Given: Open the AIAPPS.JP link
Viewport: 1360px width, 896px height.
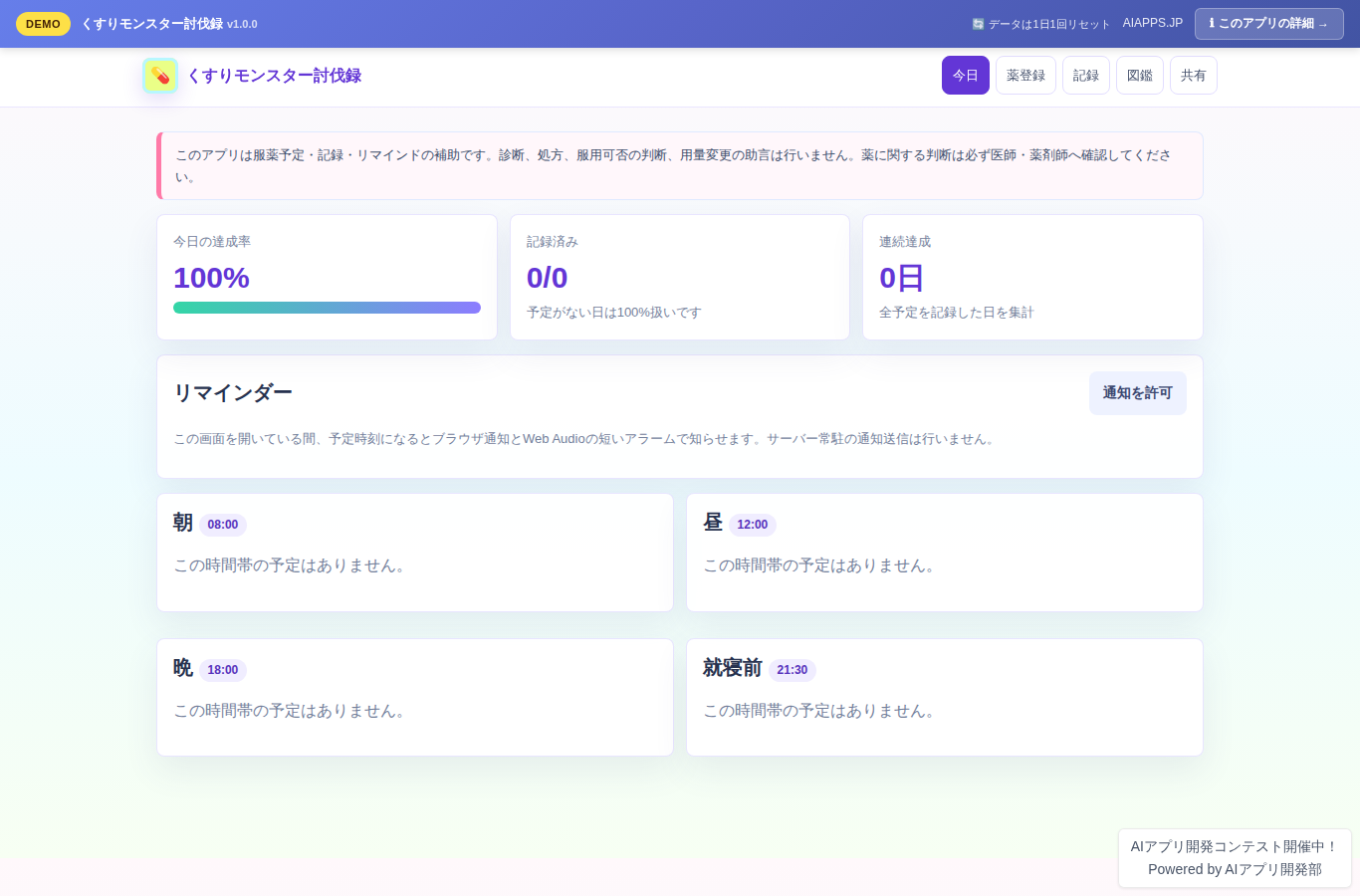Looking at the screenshot, I should coord(1153,23).
